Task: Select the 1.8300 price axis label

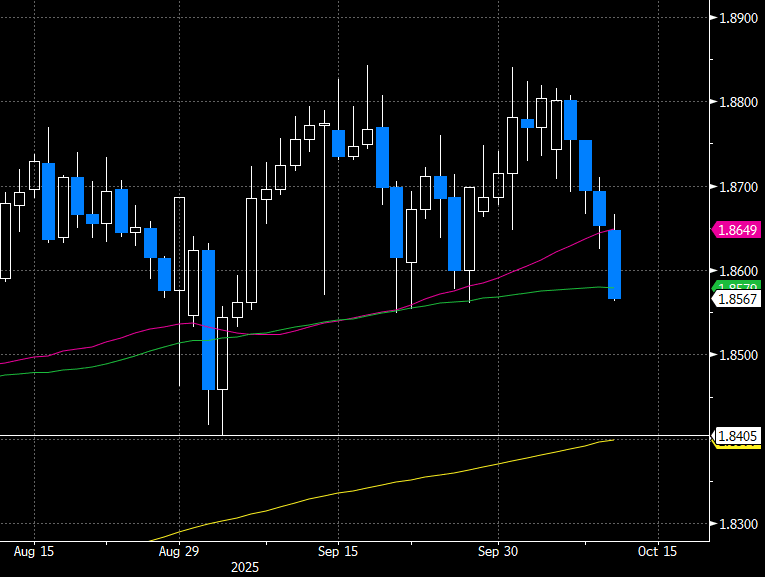Action: 738,524
